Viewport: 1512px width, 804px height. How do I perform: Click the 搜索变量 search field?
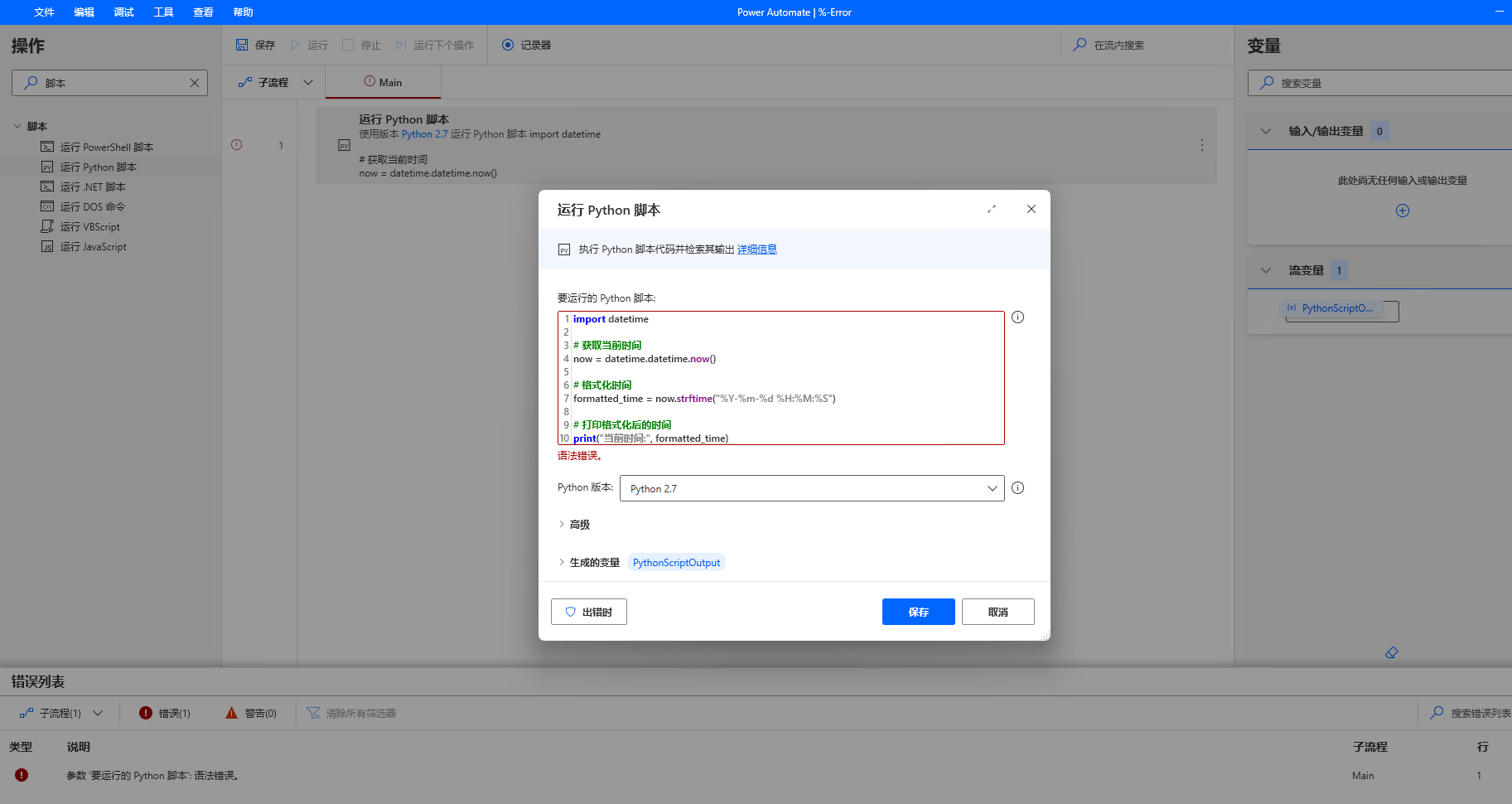click(1379, 83)
